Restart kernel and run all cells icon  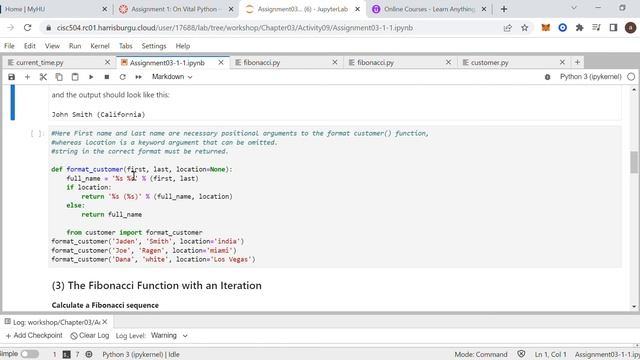(138, 77)
